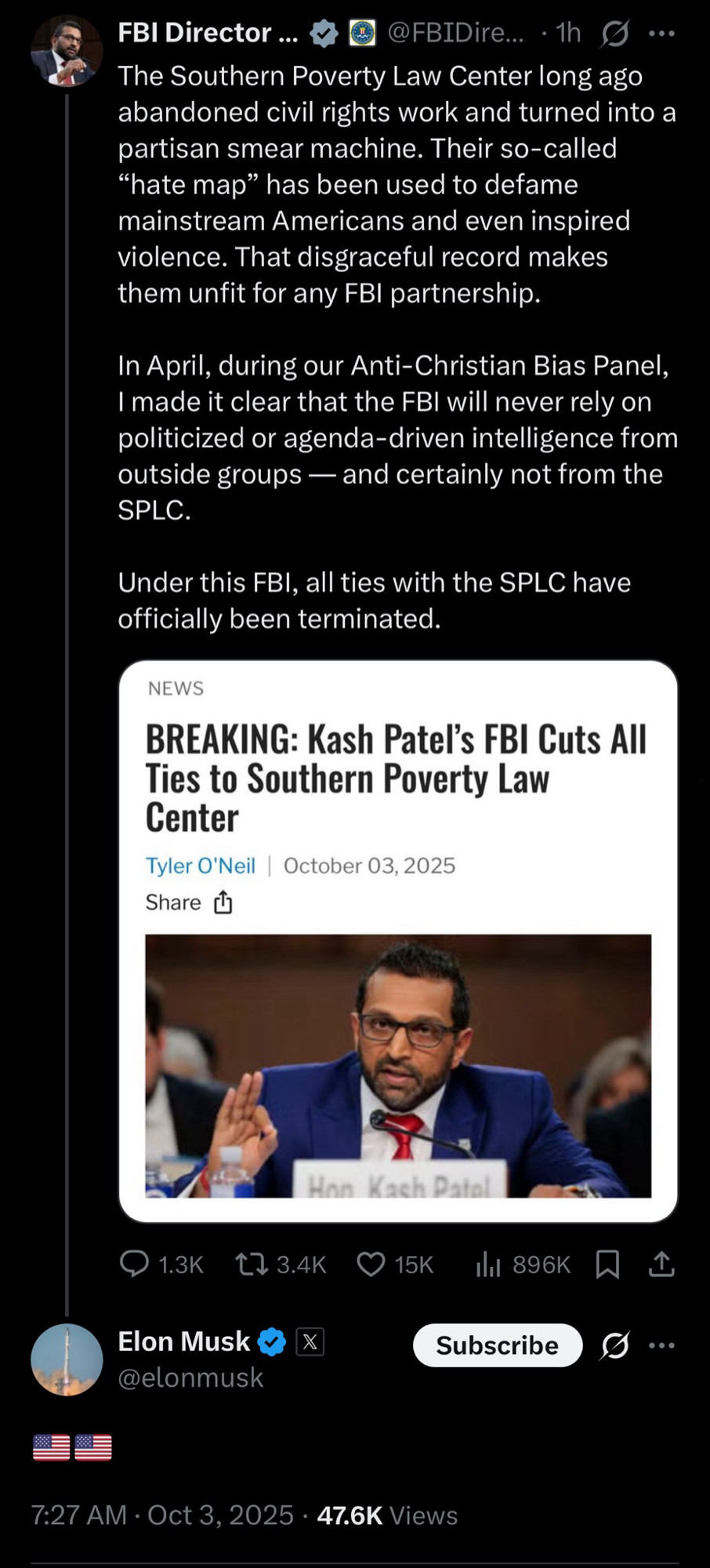Bookmark the FBI Director post

[x=607, y=1264]
